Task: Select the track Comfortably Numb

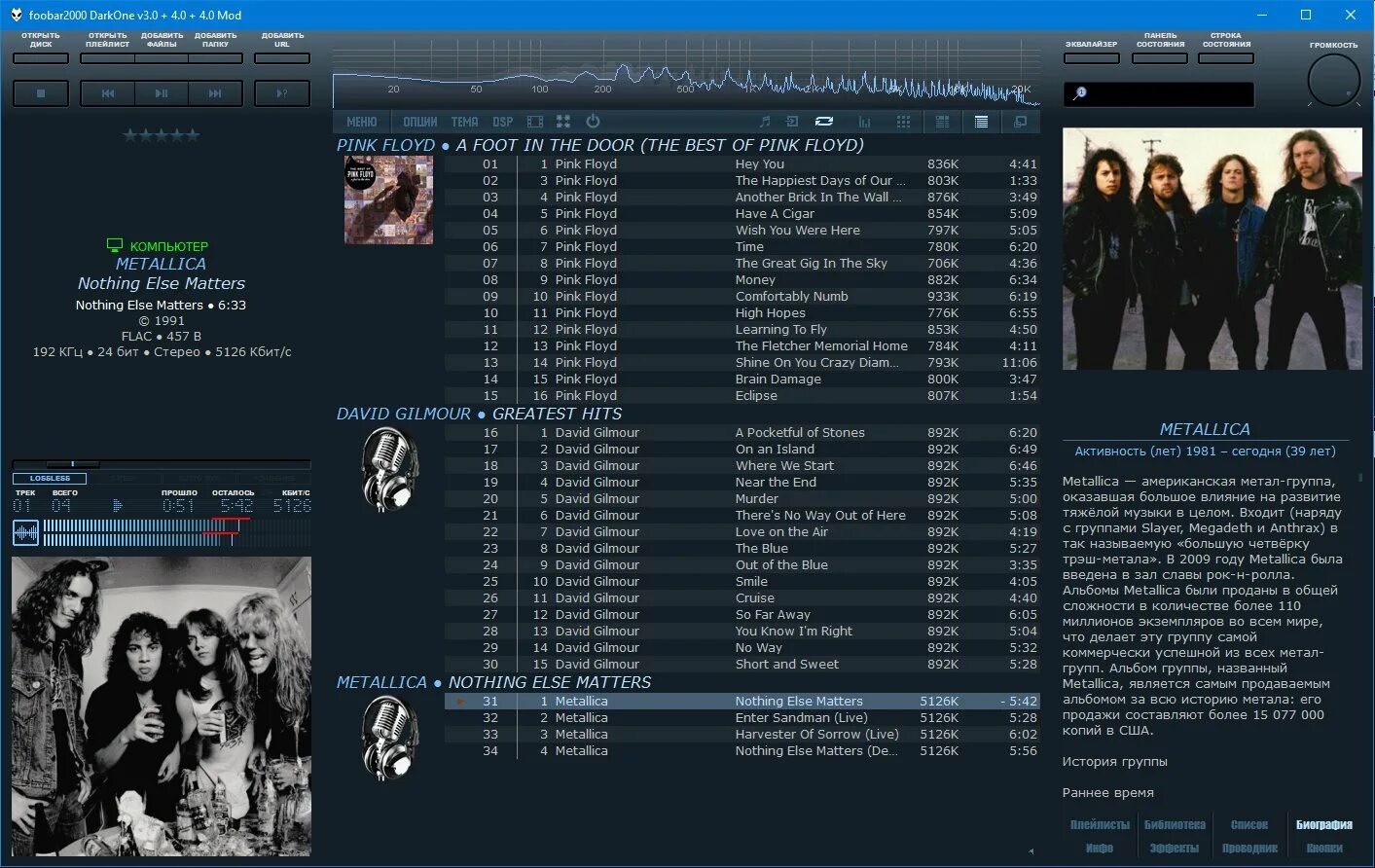Action: (x=742, y=296)
